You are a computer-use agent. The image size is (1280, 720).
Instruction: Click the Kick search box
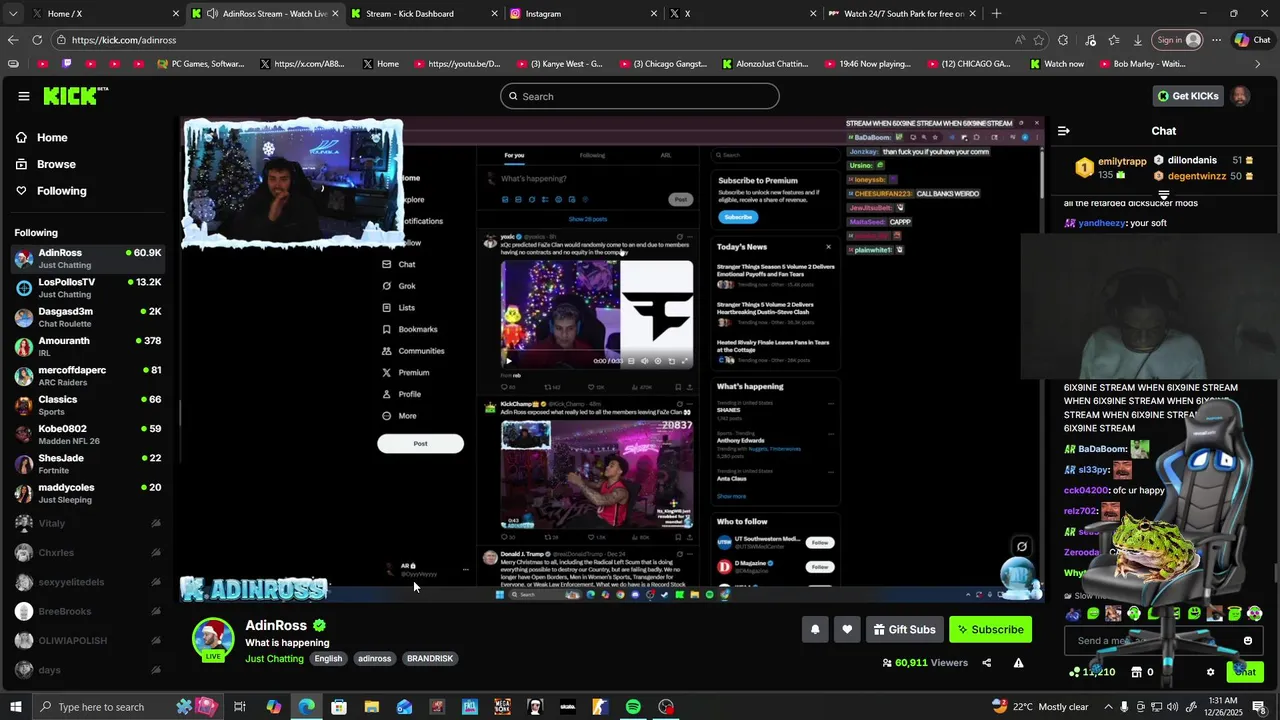point(640,96)
